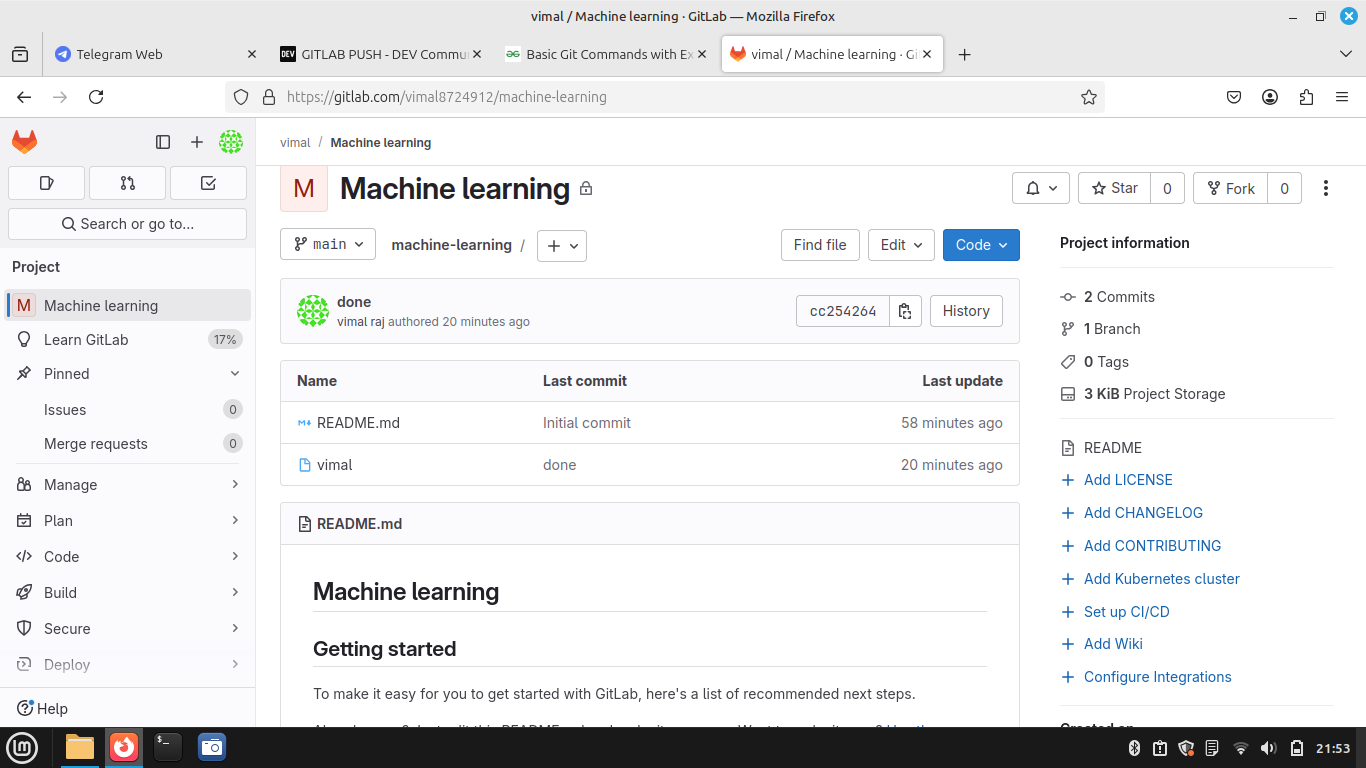
Task: List all Firefox tabs dropdown arrow
Action: click(x=1345, y=54)
